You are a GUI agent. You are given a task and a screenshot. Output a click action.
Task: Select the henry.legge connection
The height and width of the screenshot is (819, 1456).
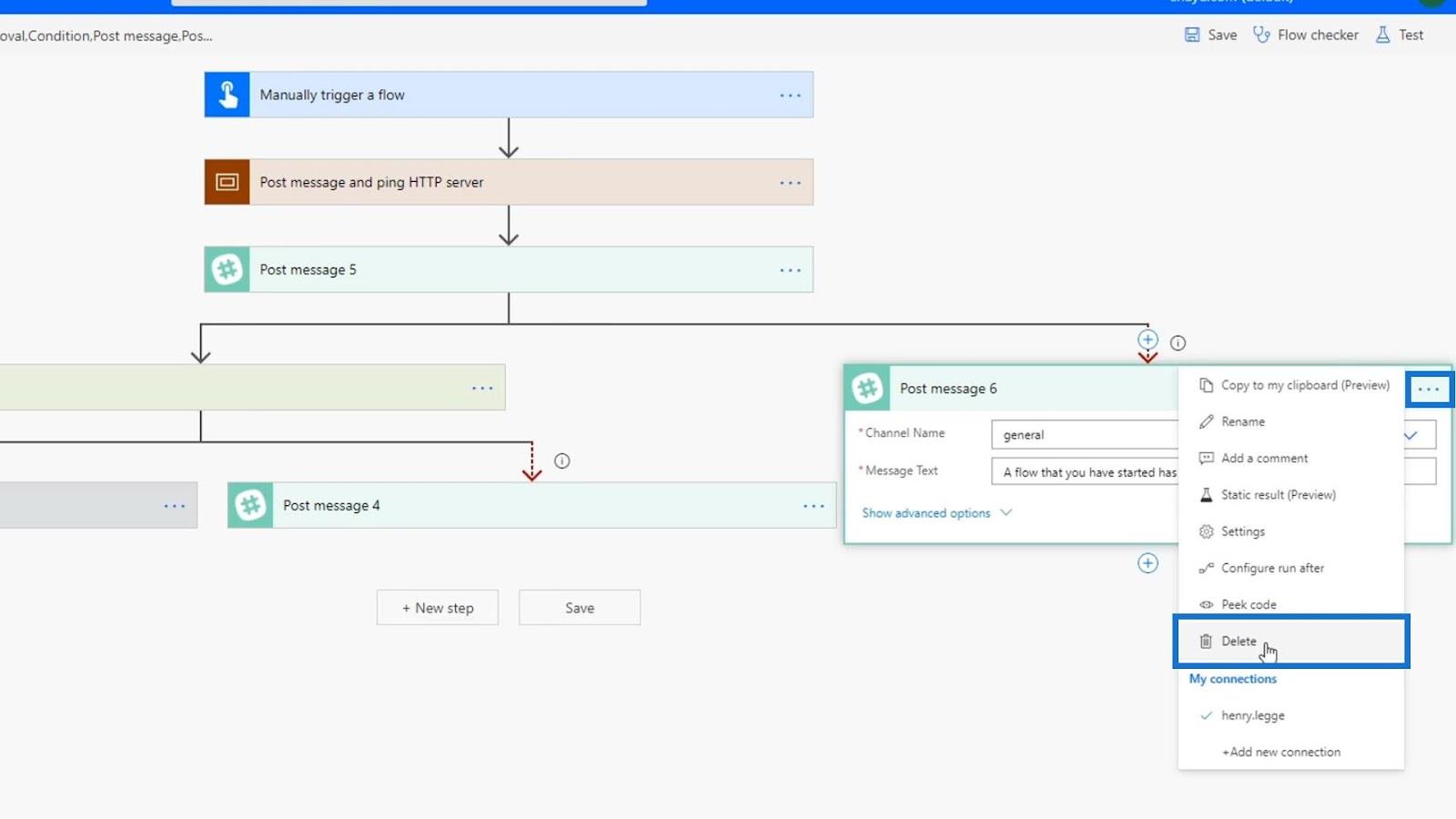point(1291,715)
